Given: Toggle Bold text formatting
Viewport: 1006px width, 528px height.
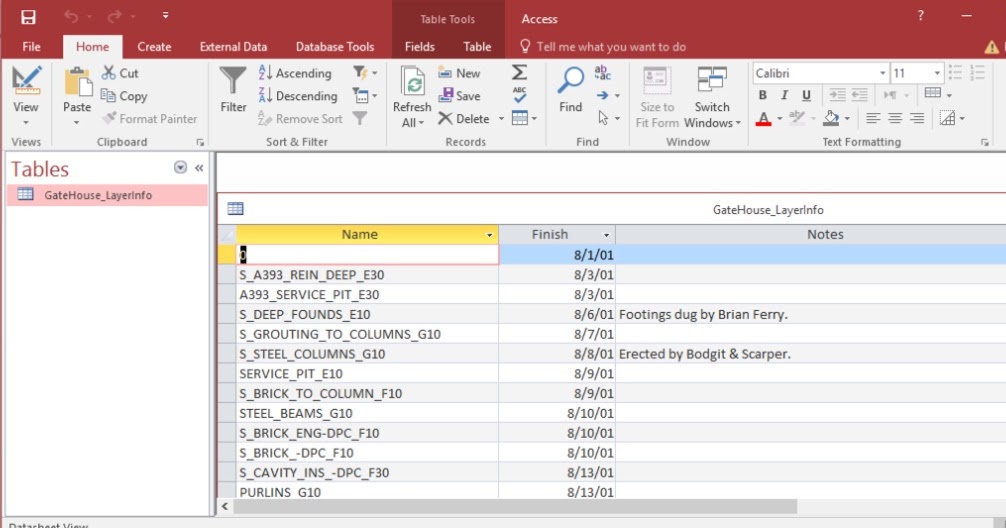Looking at the screenshot, I should (762, 96).
